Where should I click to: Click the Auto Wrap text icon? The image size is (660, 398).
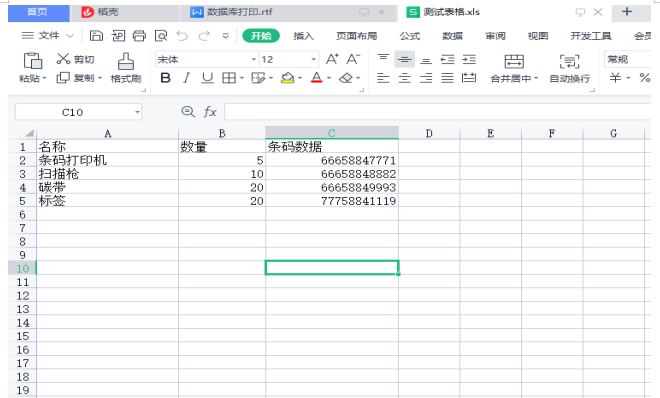pyautogui.click(x=570, y=61)
